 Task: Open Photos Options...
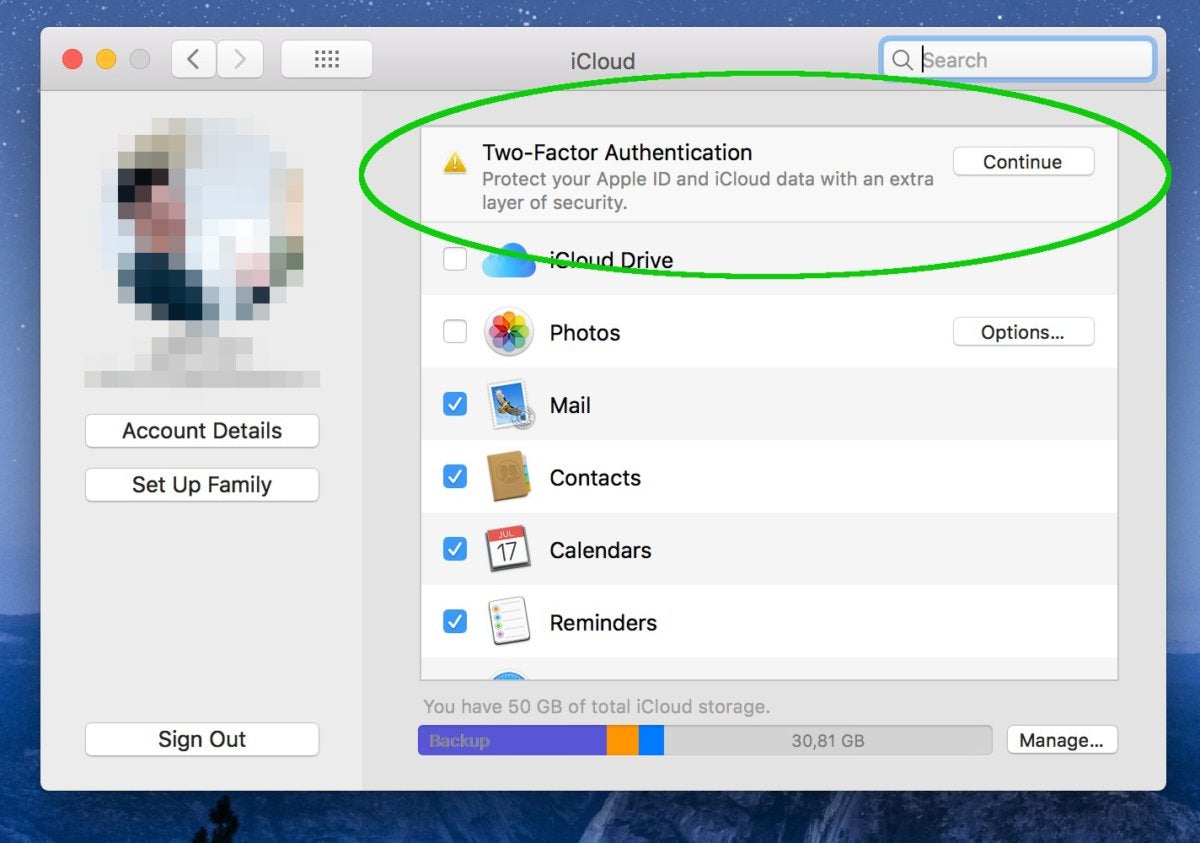1023,332
